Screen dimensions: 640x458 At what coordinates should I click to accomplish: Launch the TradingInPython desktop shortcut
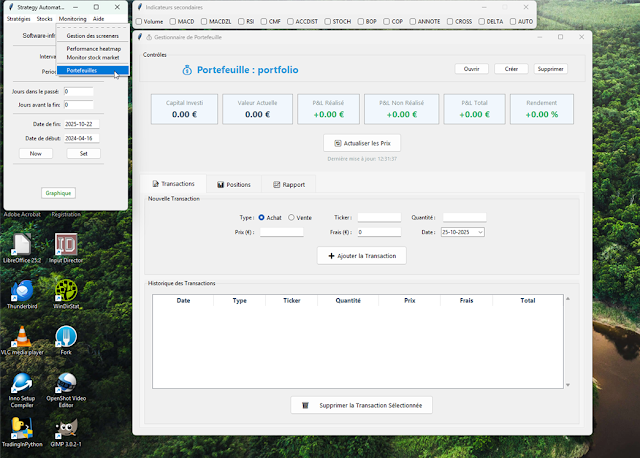20,430
